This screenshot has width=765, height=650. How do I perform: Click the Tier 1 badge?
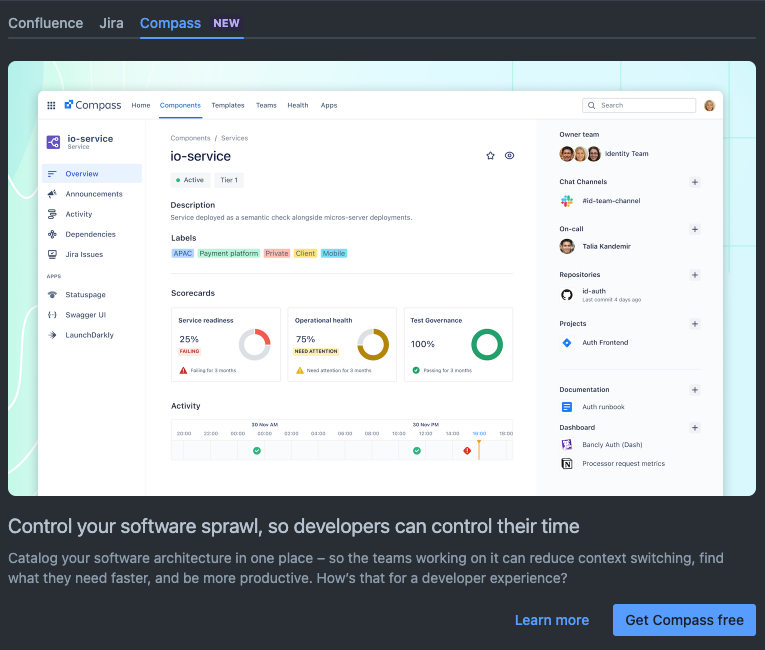229,180
